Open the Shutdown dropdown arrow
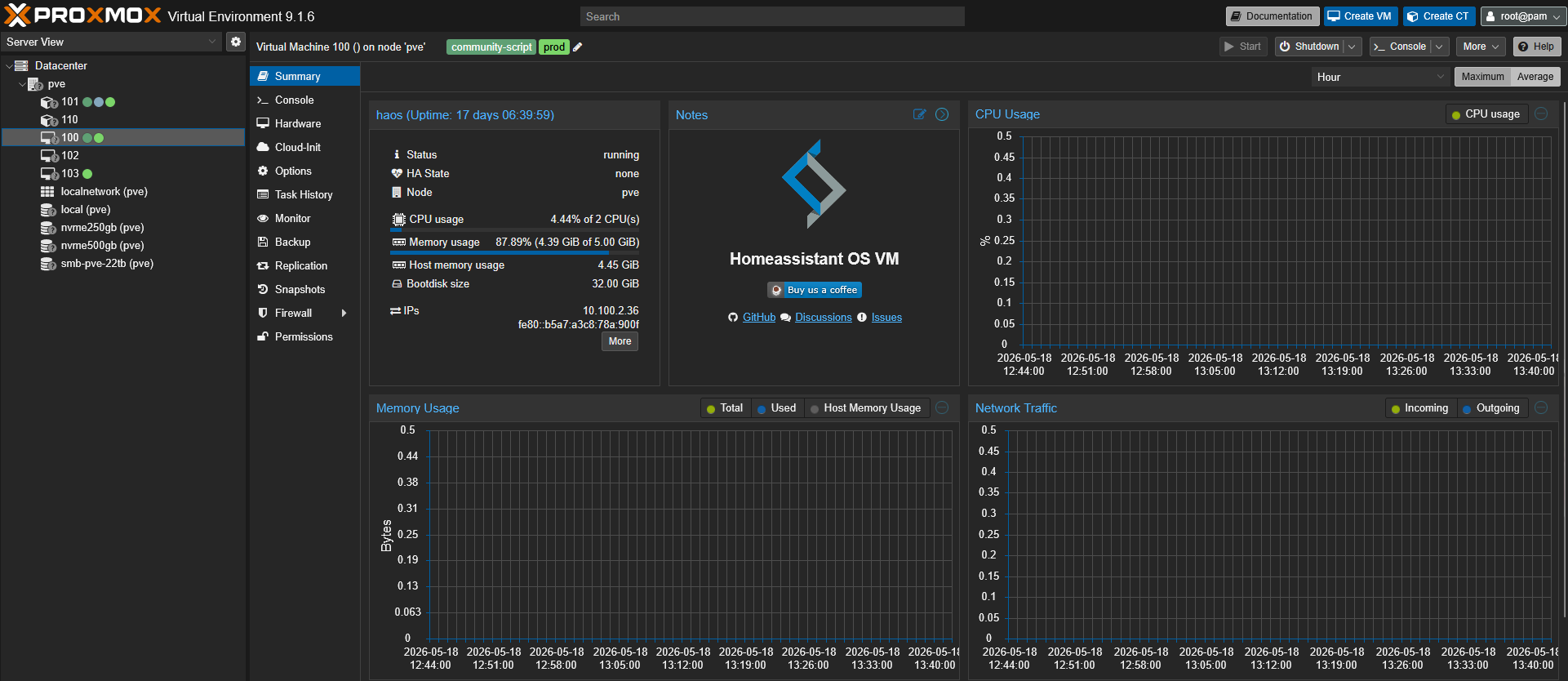Image resolution: width=1568 pixels, height=681 pixels. coord(1352,47)
